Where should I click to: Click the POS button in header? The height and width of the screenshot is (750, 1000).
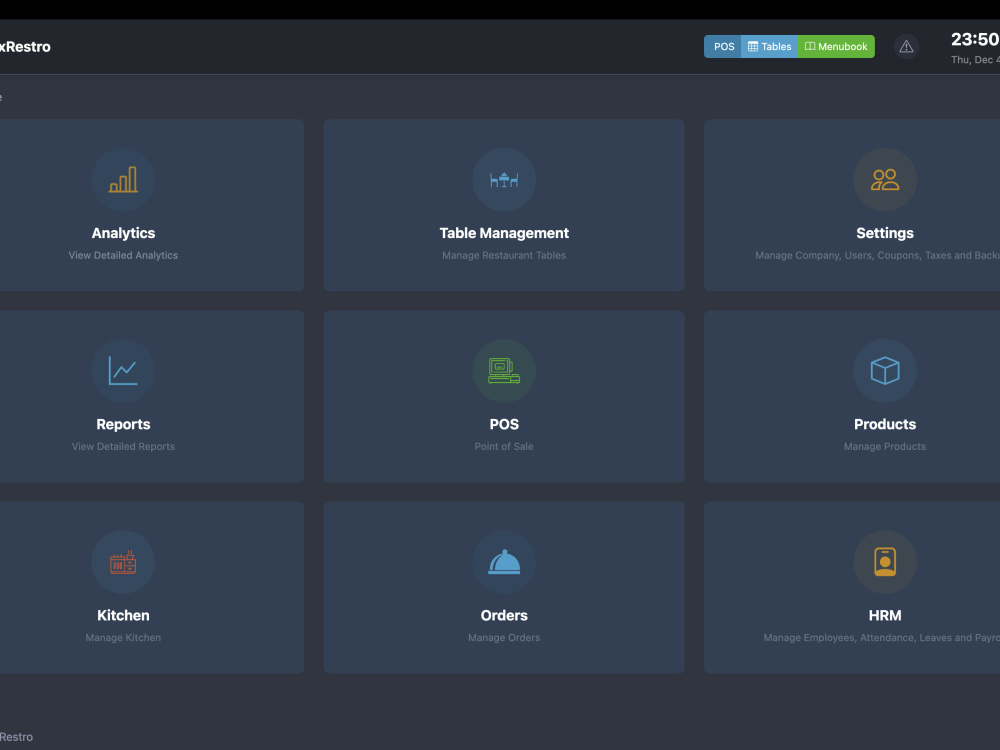[x=723, y=47]
